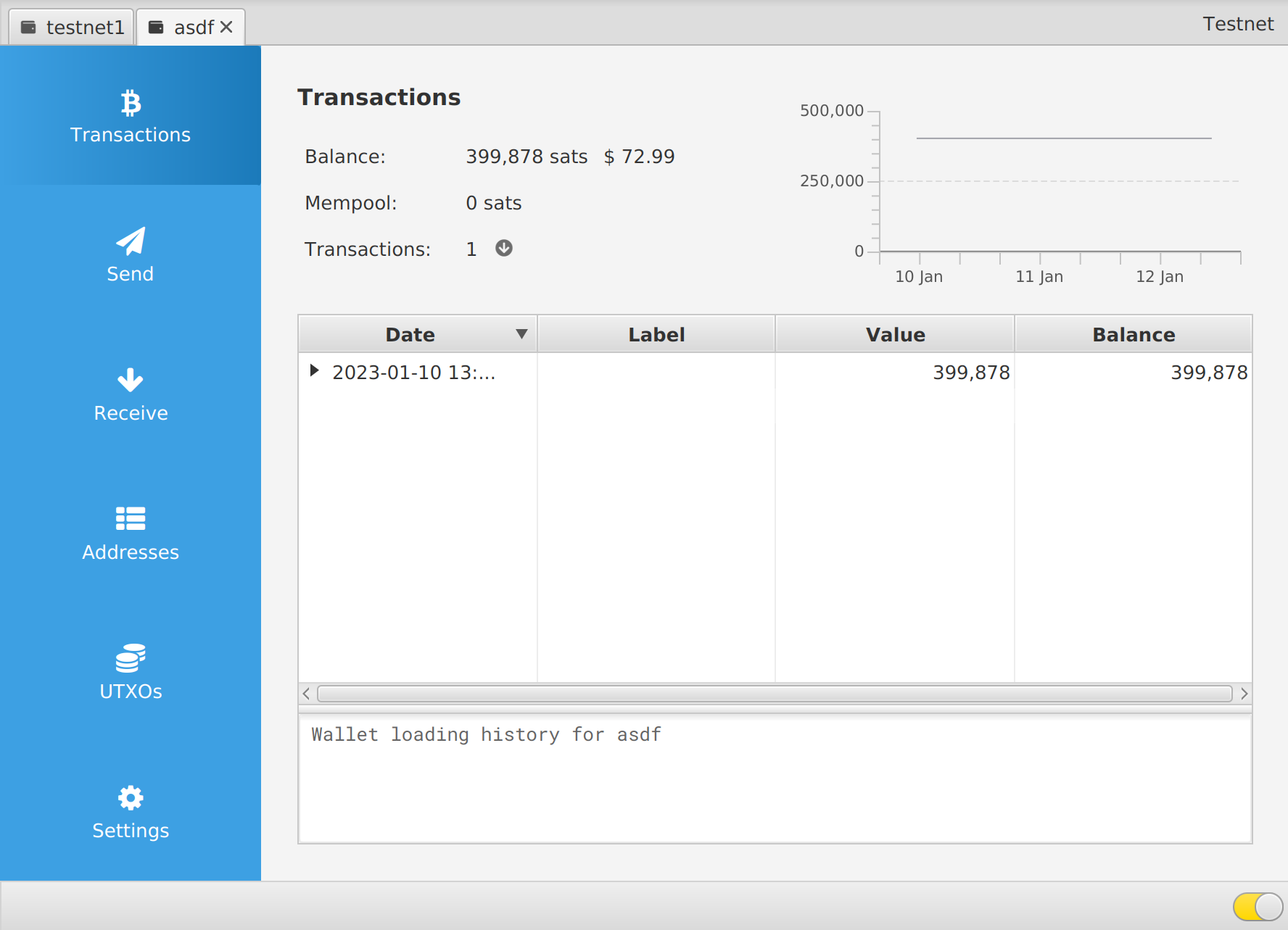This screenshot has width=1288, height=930.
Task: Show the Addresses list view
Action: pos(131,533)
